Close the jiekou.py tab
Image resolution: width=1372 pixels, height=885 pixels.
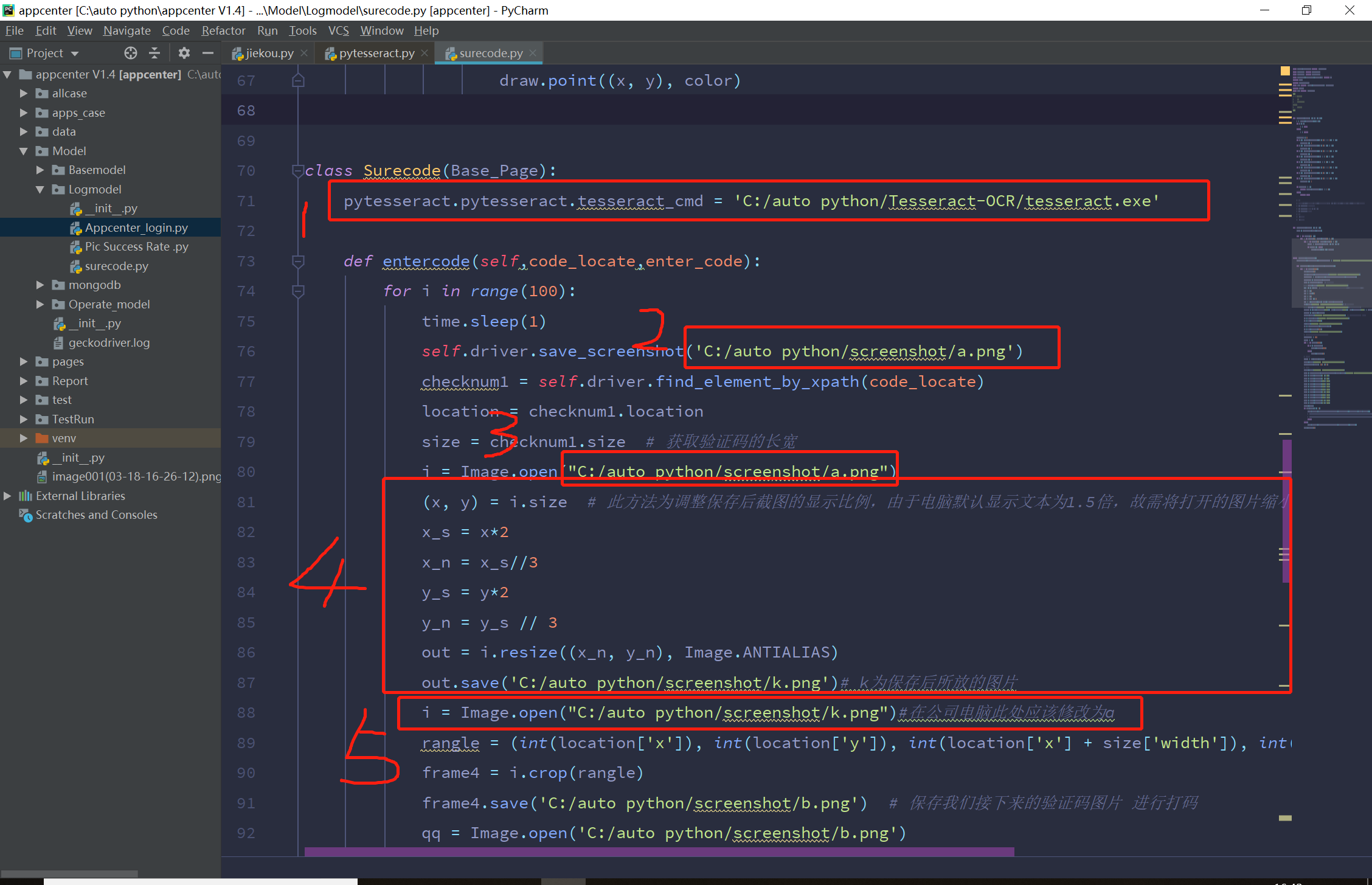coord(304,54)
